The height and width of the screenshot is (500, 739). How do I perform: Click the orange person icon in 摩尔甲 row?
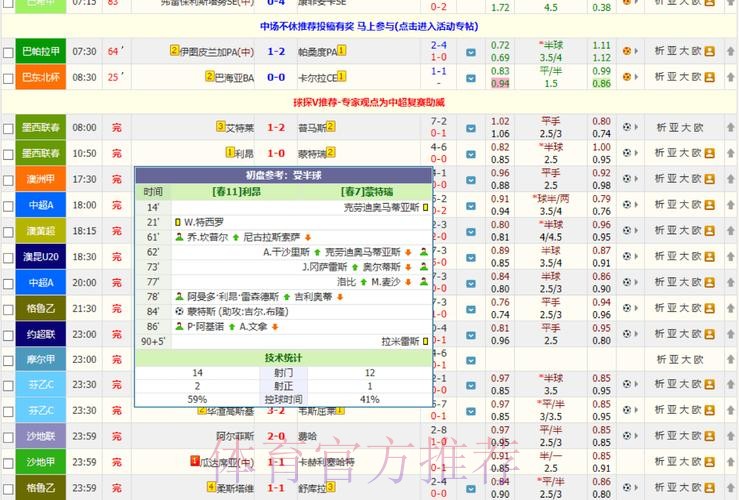pos(709,360)
